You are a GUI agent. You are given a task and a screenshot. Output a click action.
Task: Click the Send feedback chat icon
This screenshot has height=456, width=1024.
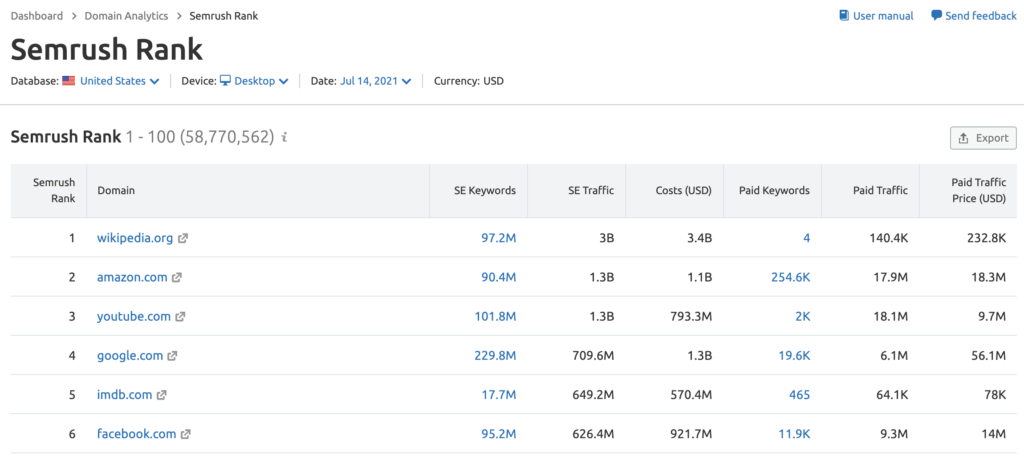pyautogui.click(x=936, y=16)
